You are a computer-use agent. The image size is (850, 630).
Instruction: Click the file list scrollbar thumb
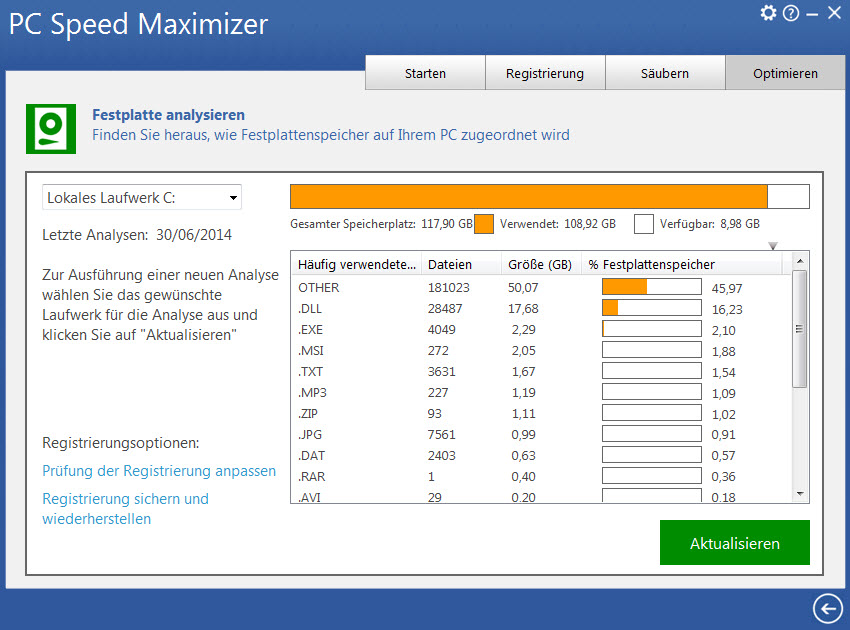point(800,329)
